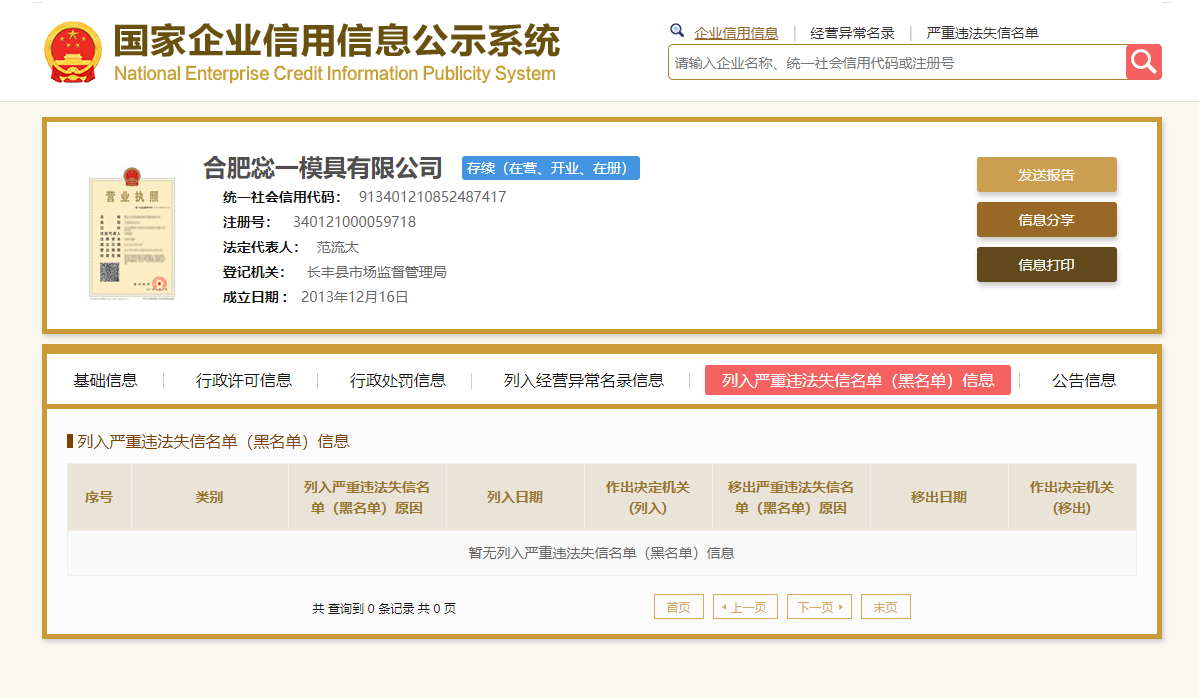Click the founding date 2013年12月16日
Screen dimensions: 1199x698
click(354, 297)
